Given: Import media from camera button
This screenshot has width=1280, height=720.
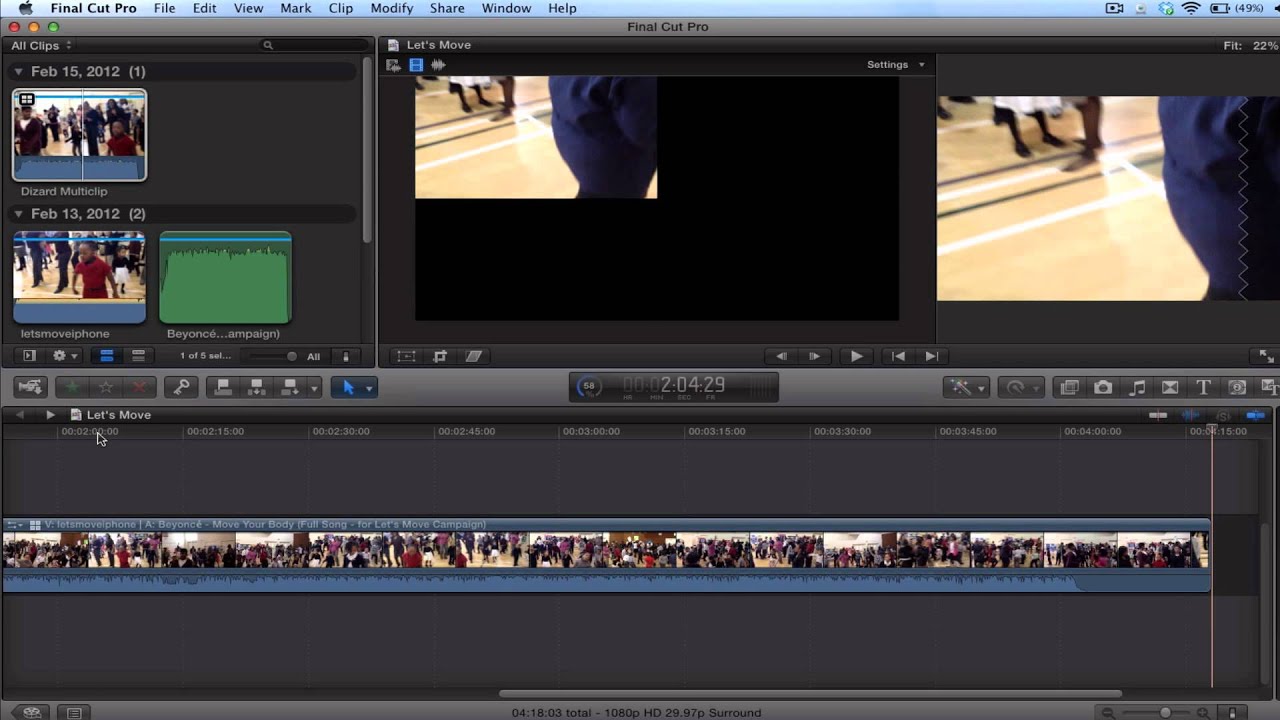Looking at the screenshot, I should 31,387.
